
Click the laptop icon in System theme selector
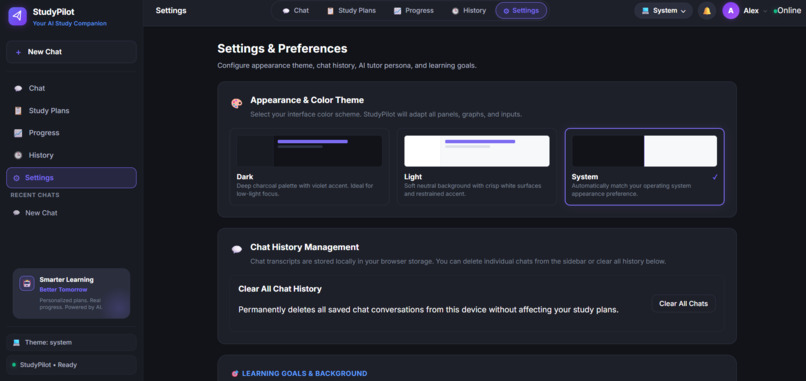click(646, 11)
